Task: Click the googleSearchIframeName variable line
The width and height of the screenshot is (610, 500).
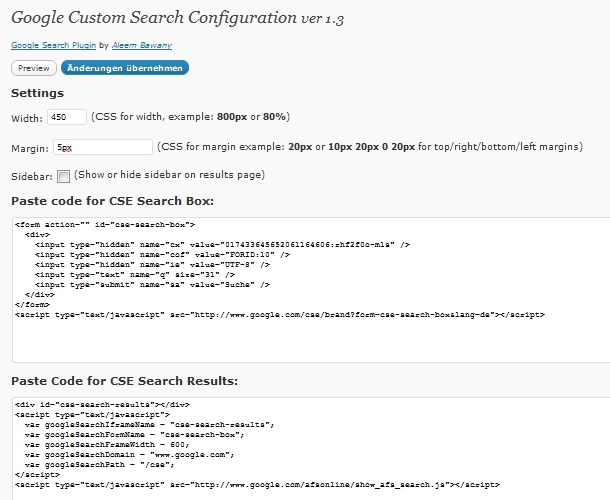Action: point(150,425)
